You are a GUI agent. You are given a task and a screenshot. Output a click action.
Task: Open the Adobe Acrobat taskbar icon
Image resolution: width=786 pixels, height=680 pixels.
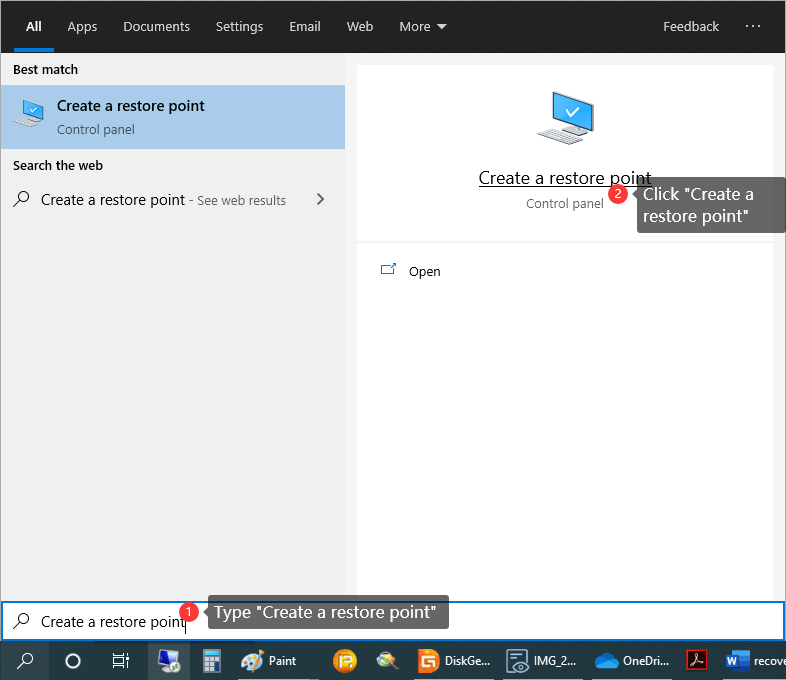[696, 660]
